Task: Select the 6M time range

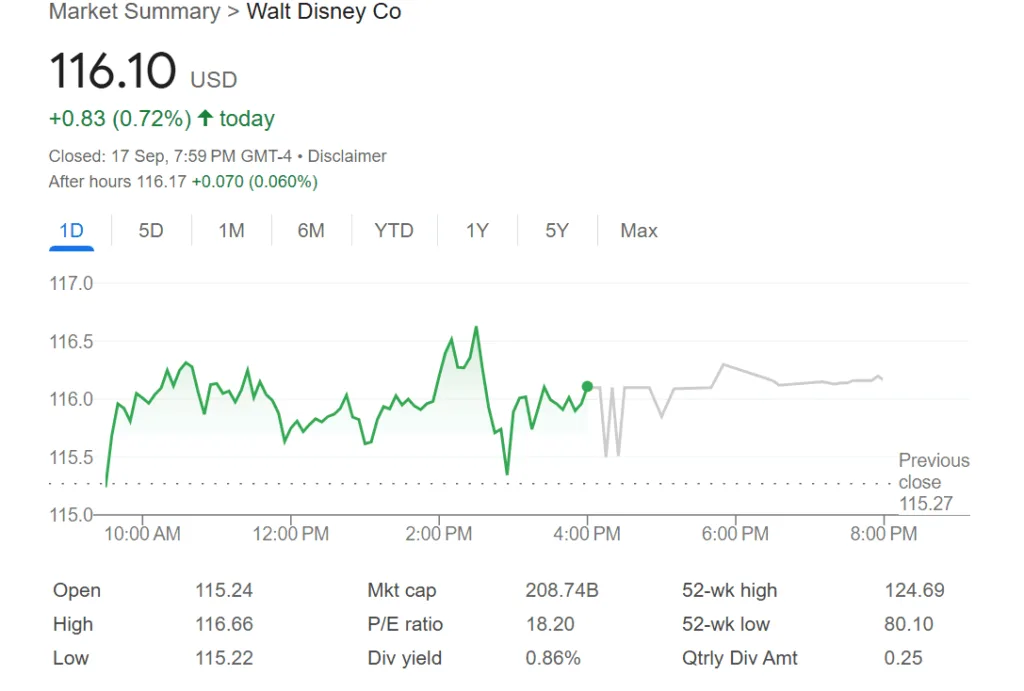Action: coord(311,230)
